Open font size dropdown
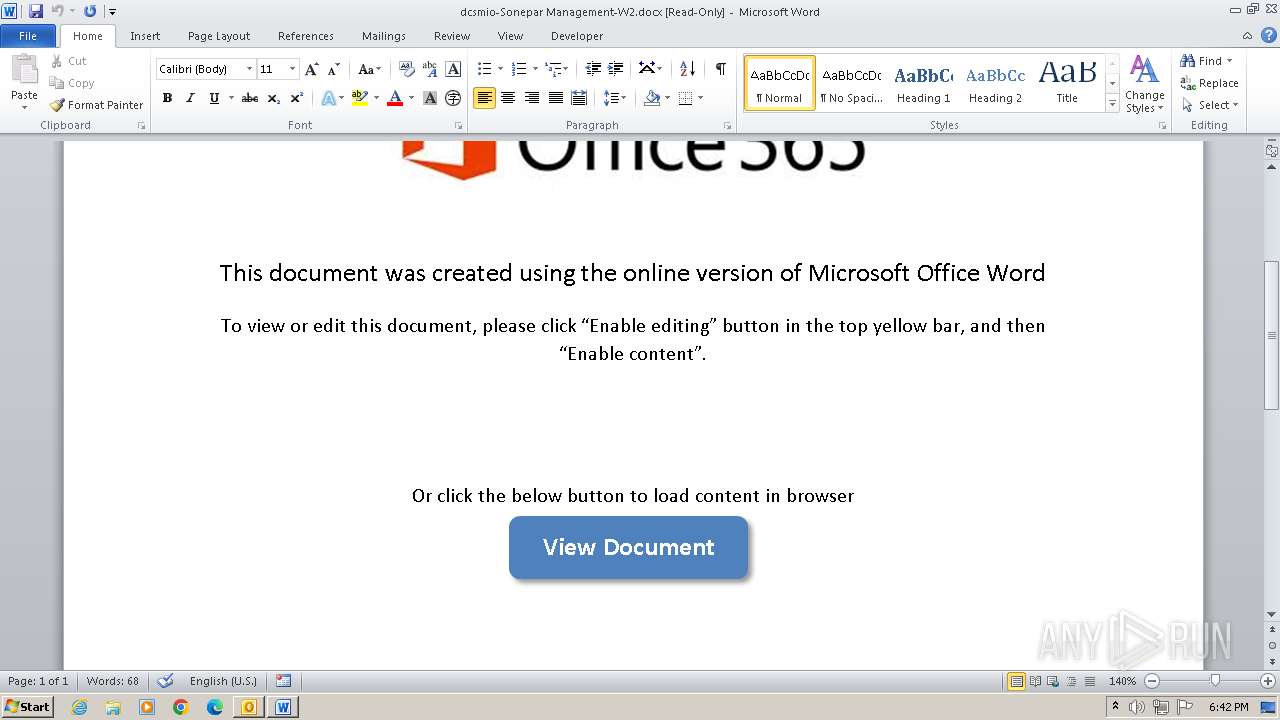 pos(292,69)
